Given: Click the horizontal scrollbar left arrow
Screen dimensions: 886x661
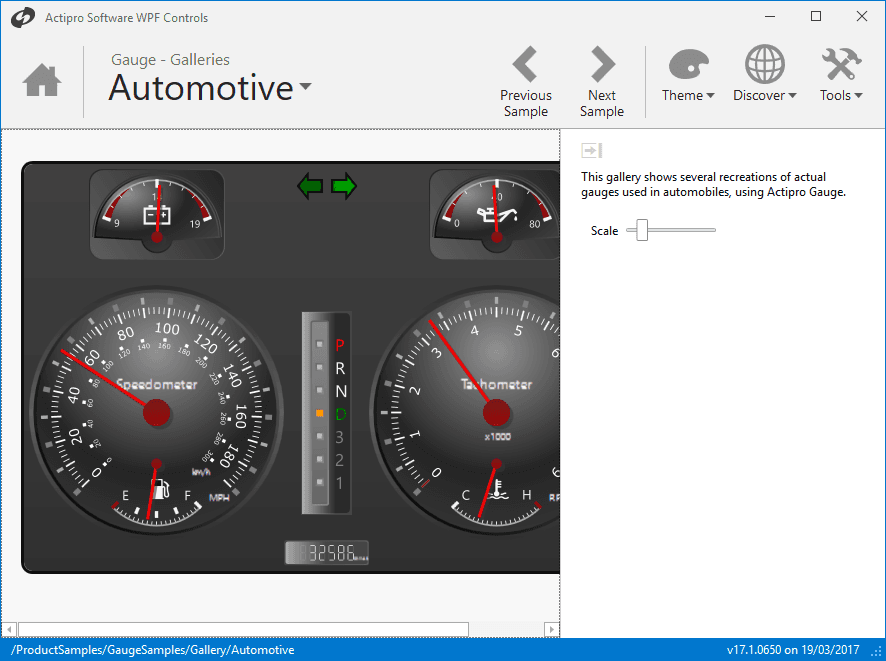Looking at the screenshot, I should (x=9, y=629).
